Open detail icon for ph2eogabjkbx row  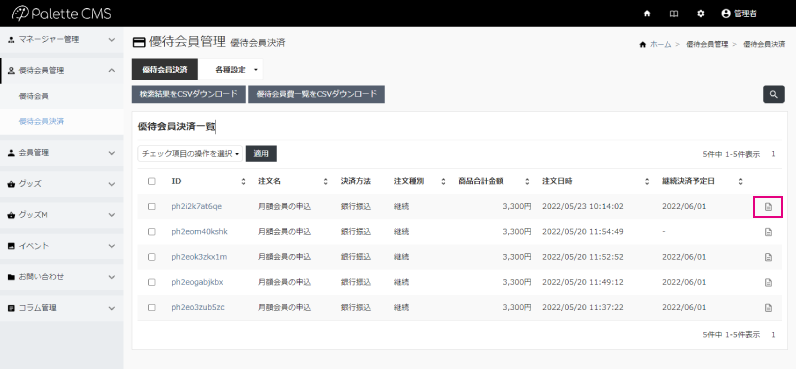point(768,282)
